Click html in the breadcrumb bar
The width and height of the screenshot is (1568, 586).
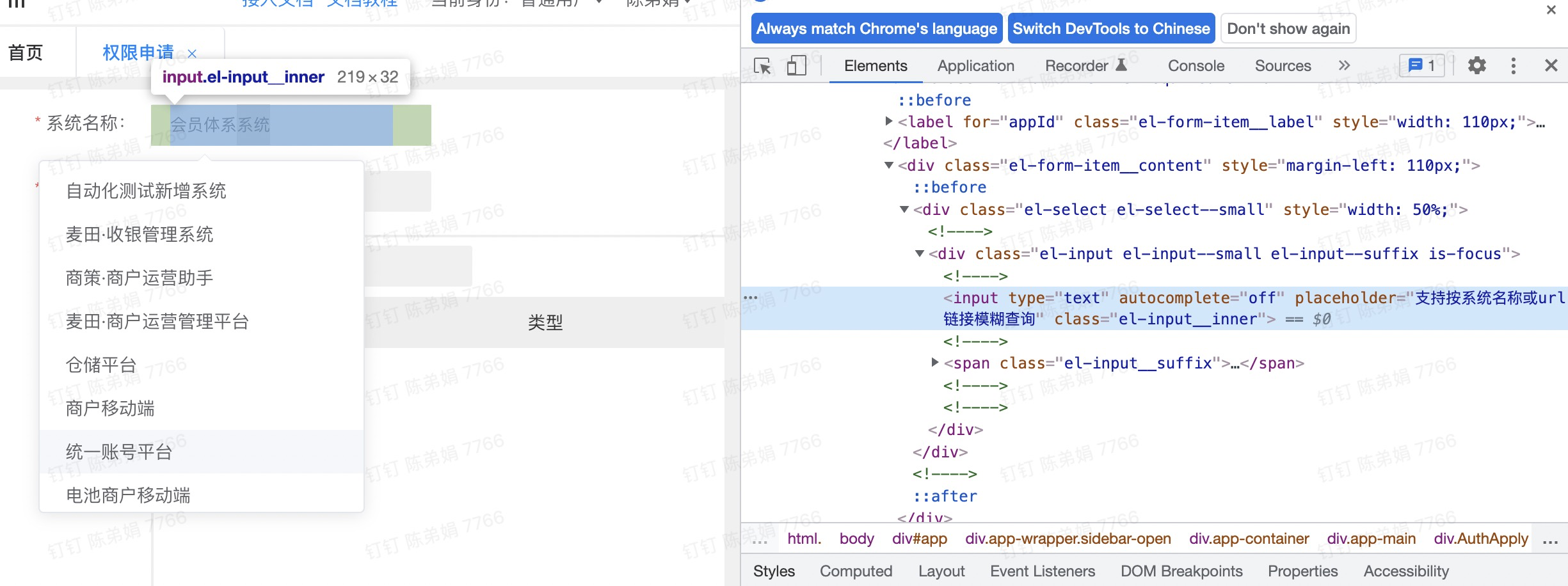804,539
